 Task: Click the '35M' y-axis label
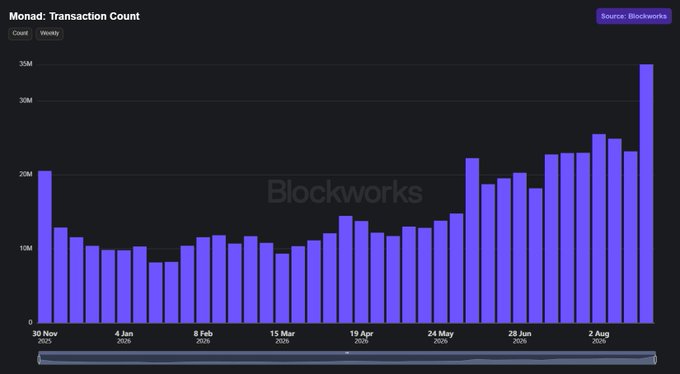click(26, 64)
